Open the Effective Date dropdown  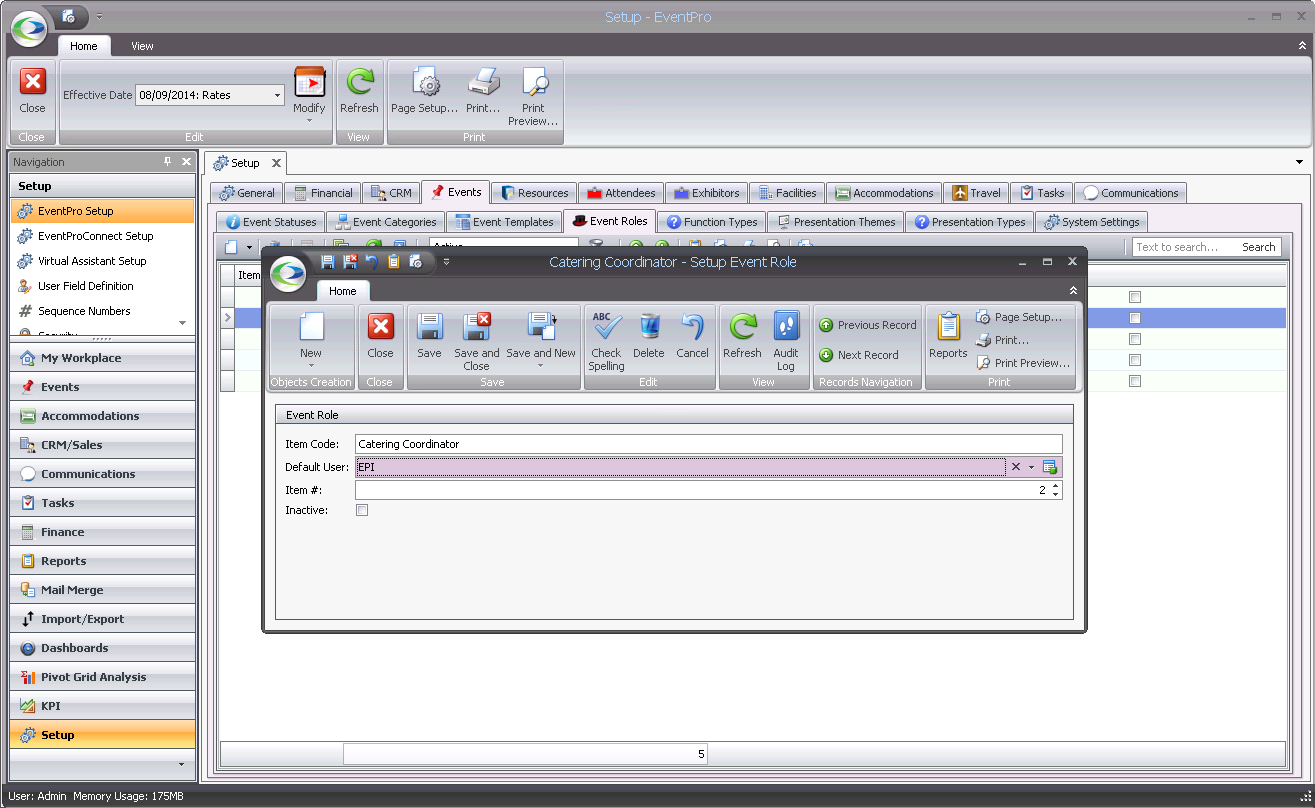click(x=277, y=95)
